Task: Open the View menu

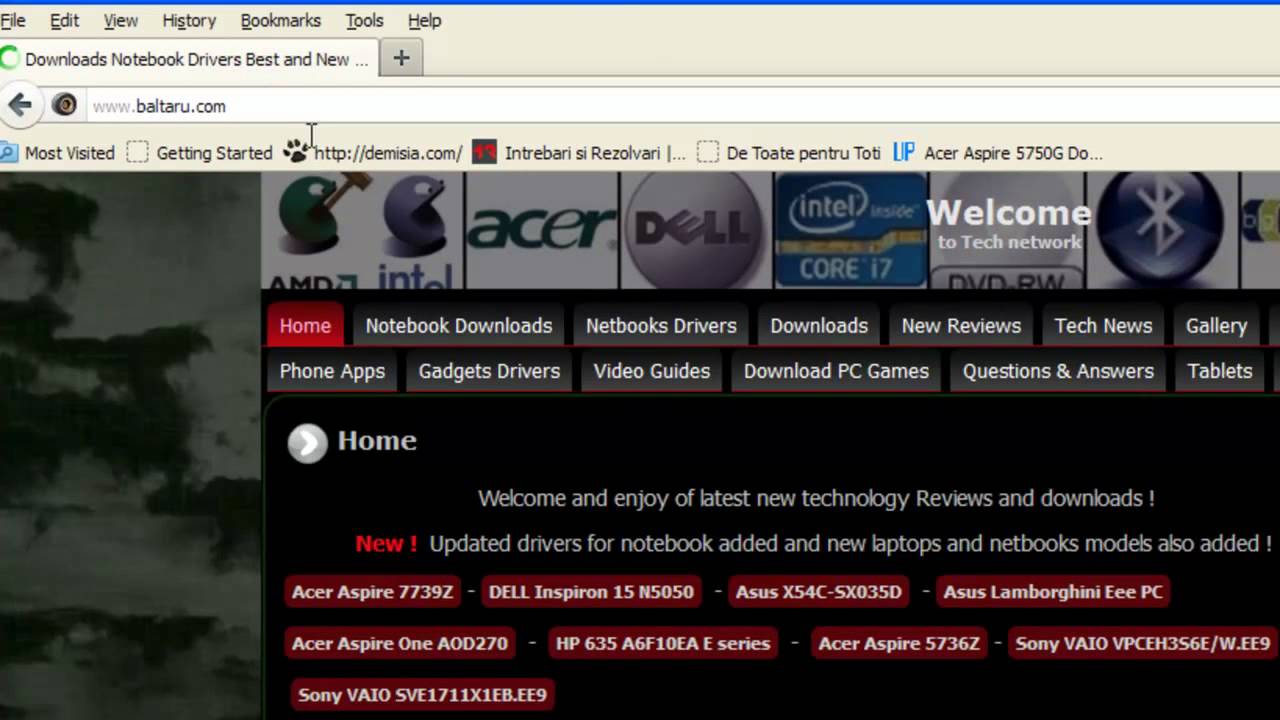Action: click(121, 20)
